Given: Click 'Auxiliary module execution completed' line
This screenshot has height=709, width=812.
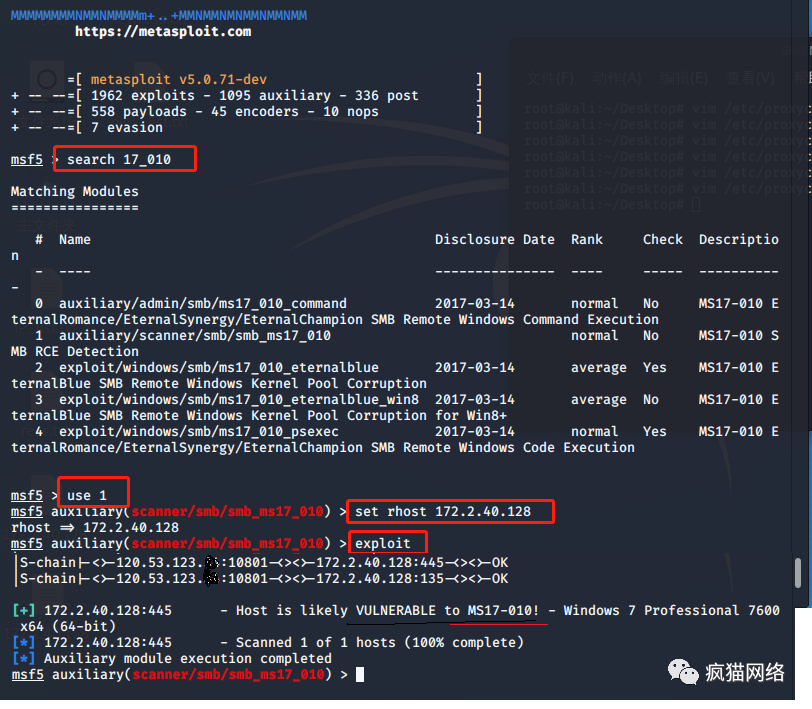Looking at the screenshot, I should click(x=187, y=659).
